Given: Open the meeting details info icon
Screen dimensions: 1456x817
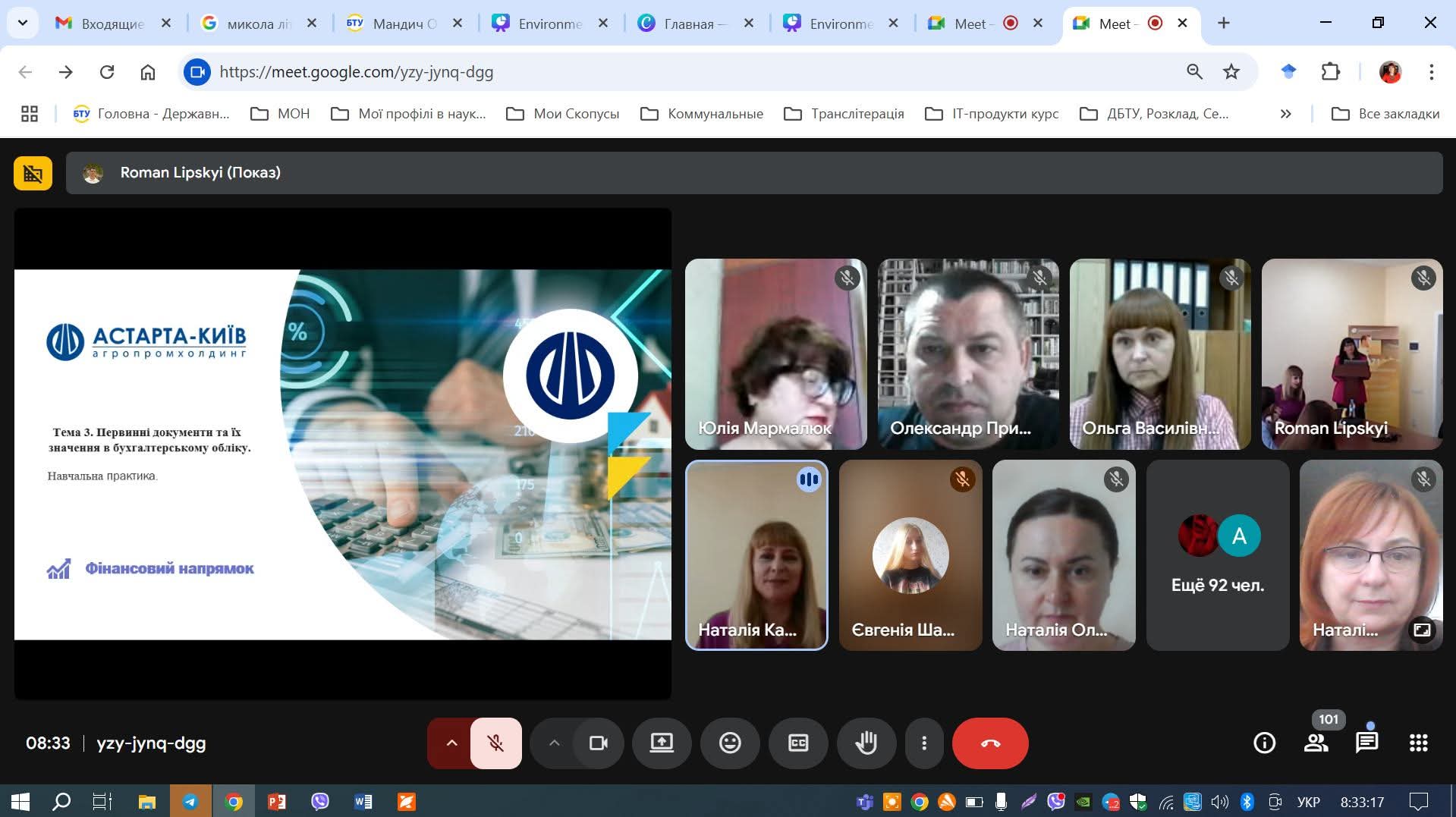Looking at the screenshot, I should pyautogui.click(x=1264, y=743).
